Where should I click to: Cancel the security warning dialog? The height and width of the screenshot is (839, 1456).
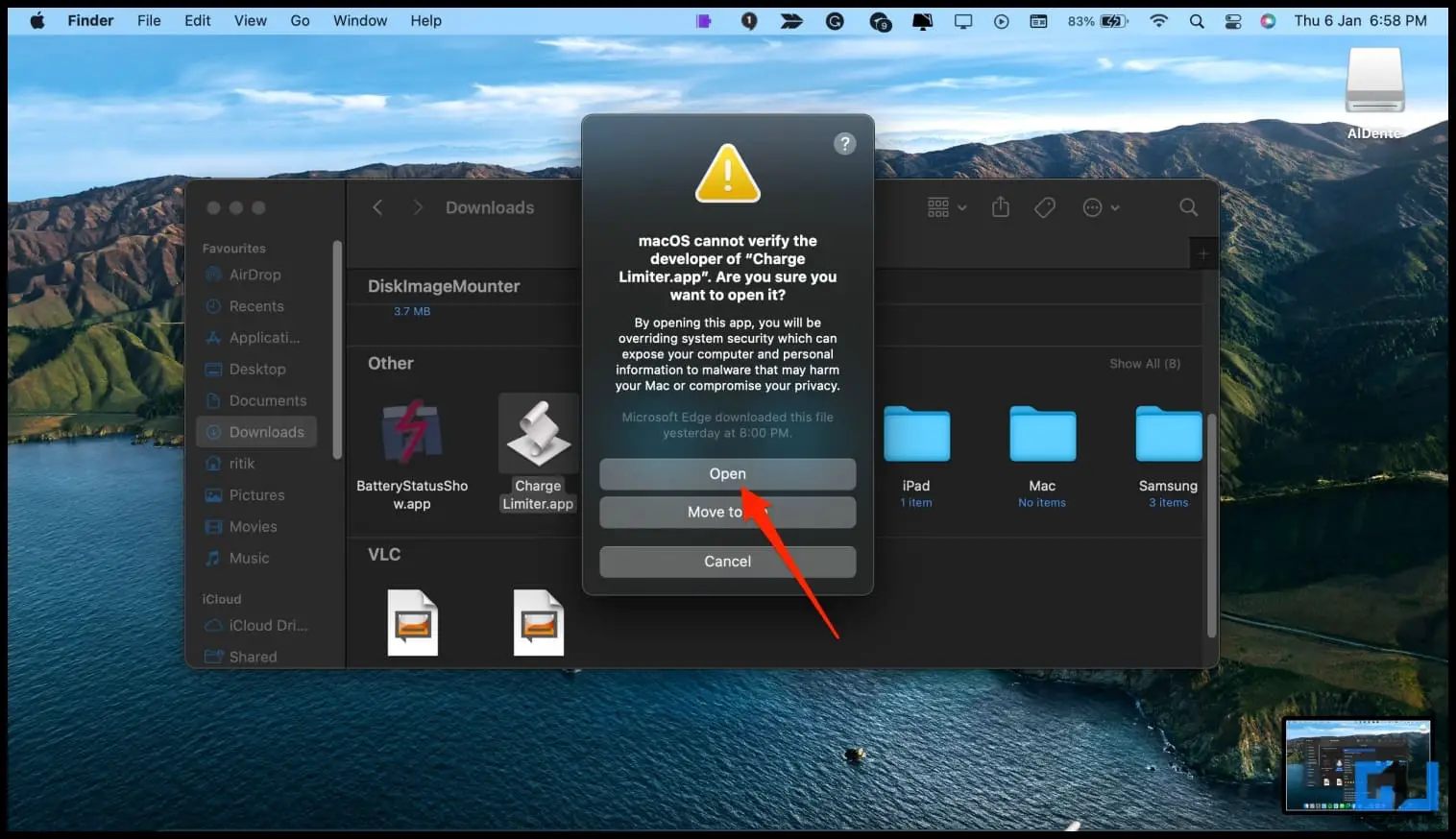tap(727, 562)
